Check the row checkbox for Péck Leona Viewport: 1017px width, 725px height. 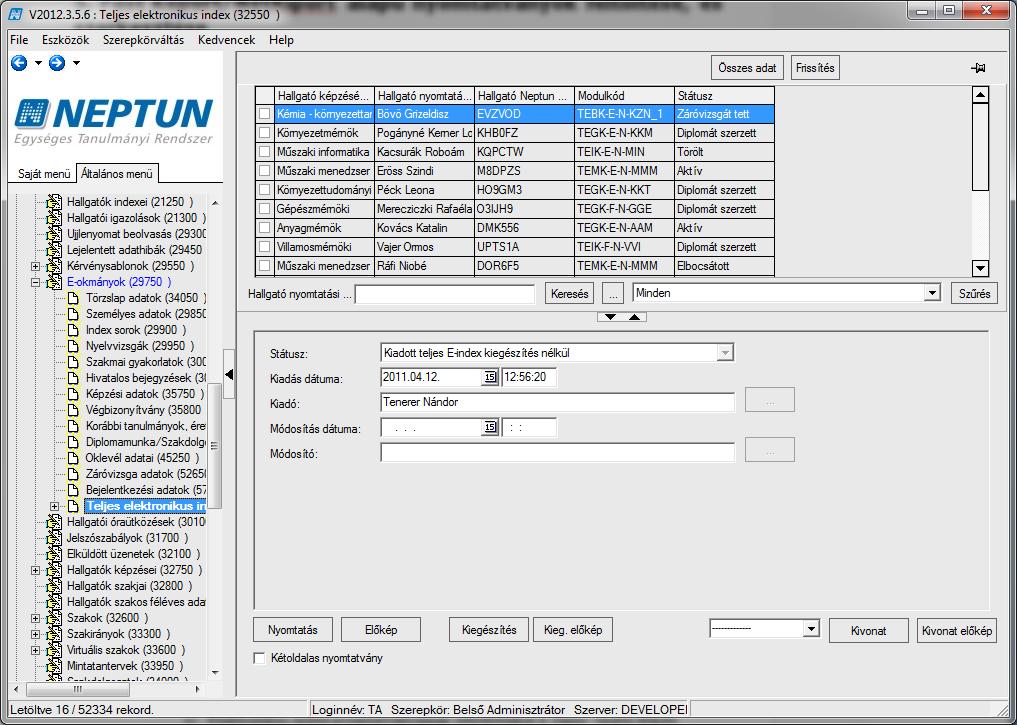pyautogui.click(x=265, y=190)
